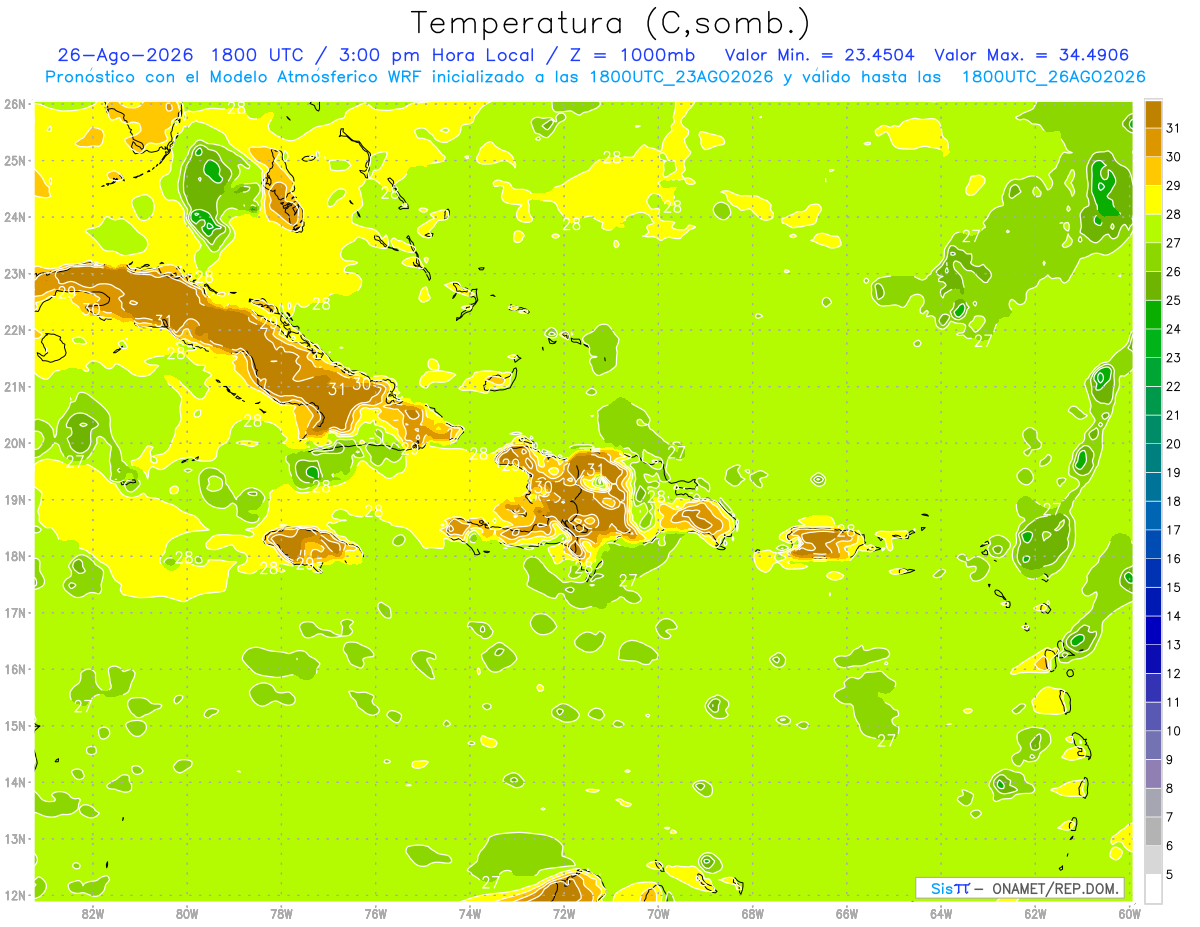The width and height of the screenshot is (1200, 927).
Task: Click the '19N' latitude label
Action: (16, 499)
